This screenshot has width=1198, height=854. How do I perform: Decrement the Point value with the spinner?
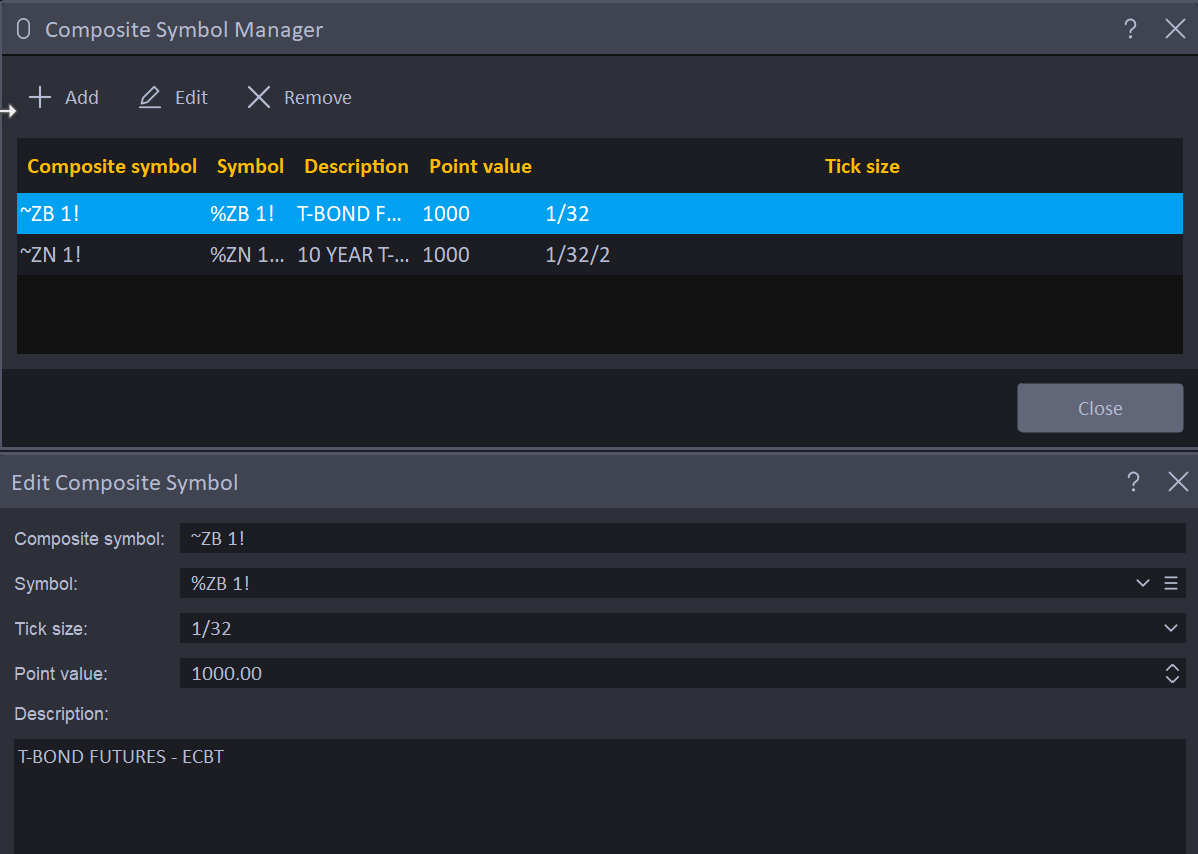pos(1171,678)
